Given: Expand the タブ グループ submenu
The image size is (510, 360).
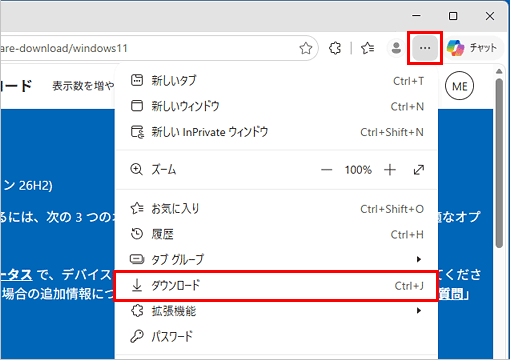Looking at the screenshot, I should pos(277,259).
